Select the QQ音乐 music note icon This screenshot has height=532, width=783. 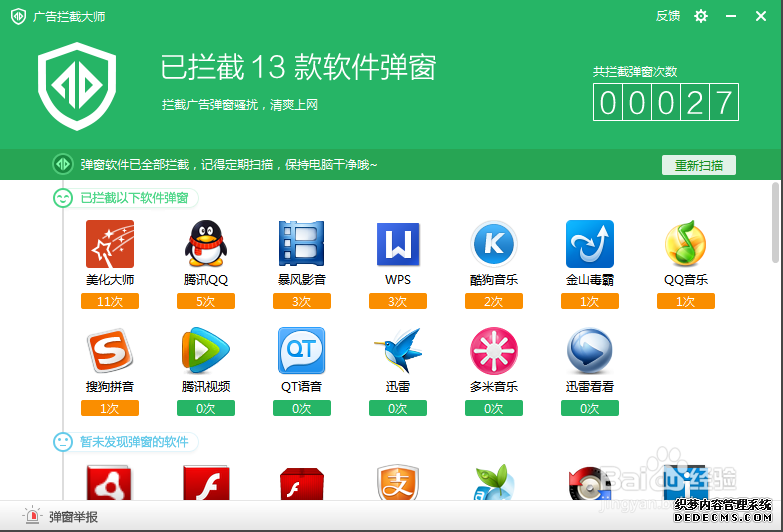coord(686,243)
